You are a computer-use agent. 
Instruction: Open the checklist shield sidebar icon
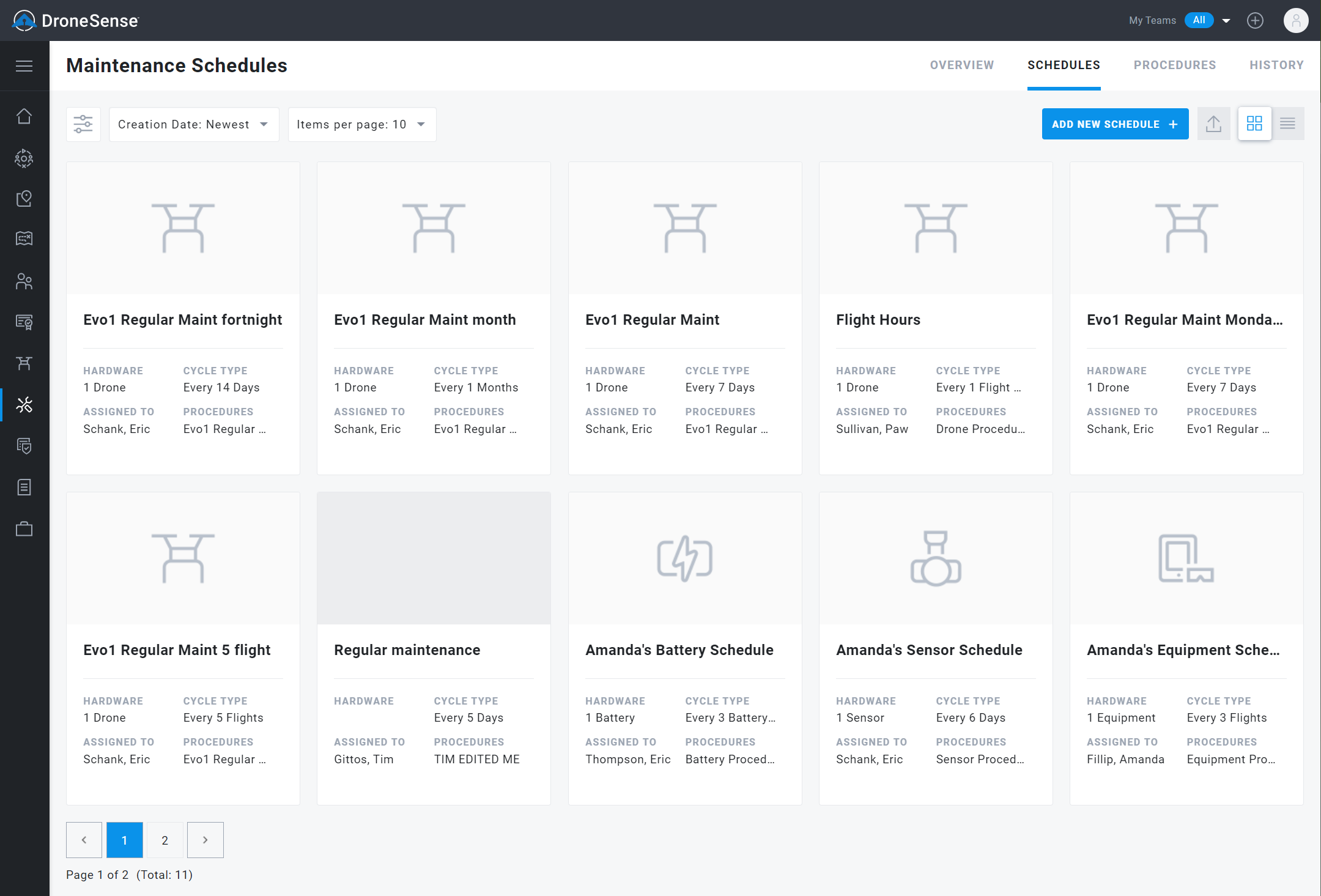click(24, 446)
